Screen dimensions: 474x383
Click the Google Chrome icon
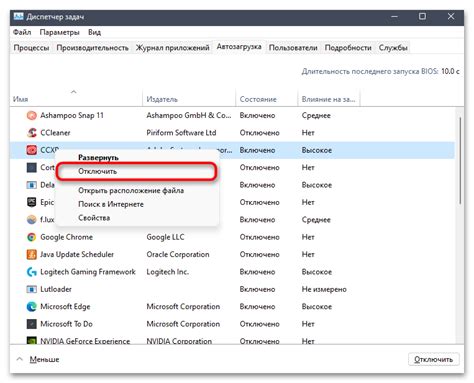click(31, 237)
